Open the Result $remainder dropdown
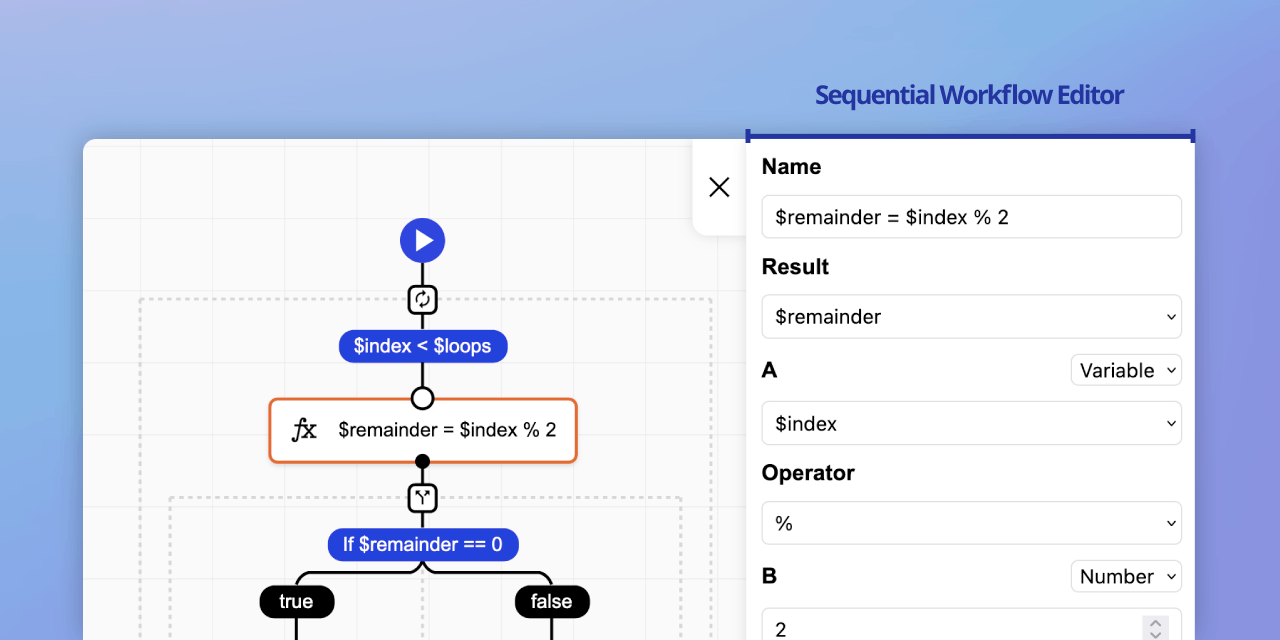Screen dimensions: 1280x640 pos(971,317)
